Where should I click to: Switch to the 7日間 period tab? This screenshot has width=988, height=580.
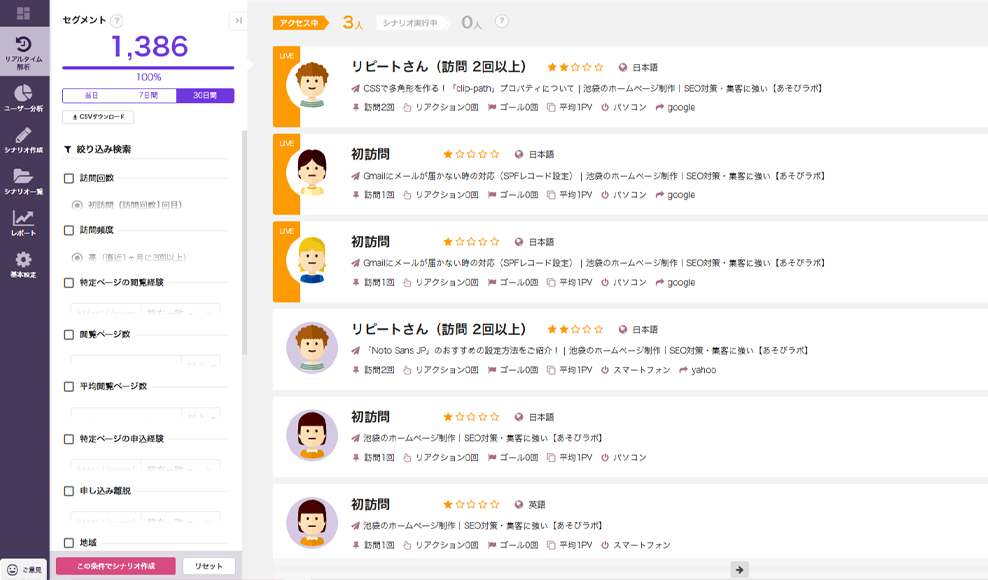[148, 96]
